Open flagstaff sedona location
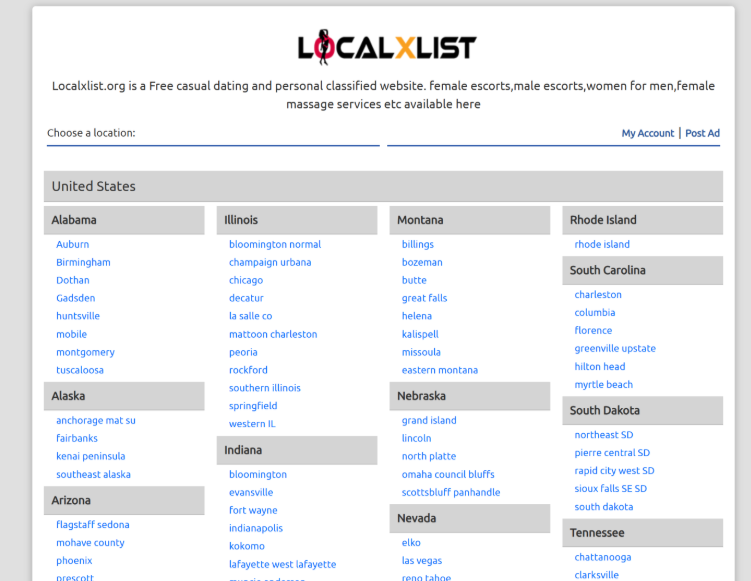Screen dimensions: 751x581 [93, 525]
